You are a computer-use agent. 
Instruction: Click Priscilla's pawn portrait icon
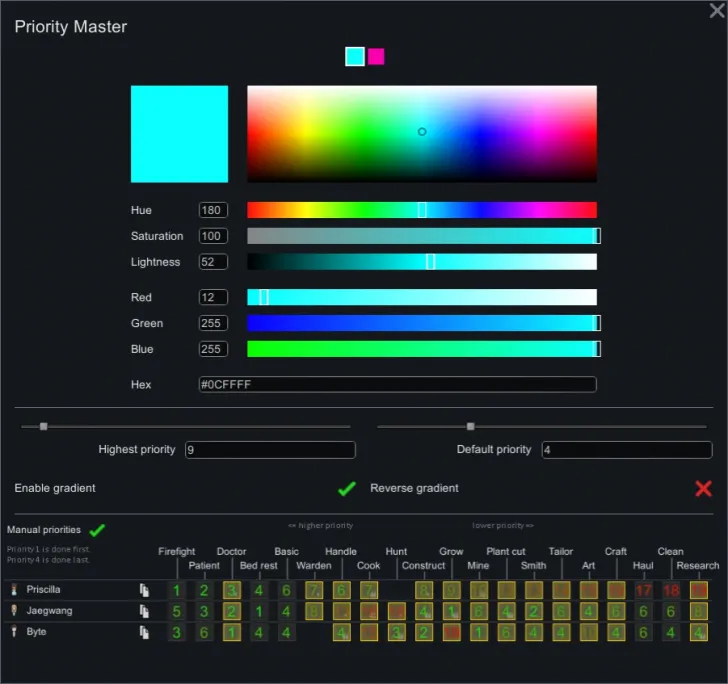point(15,590)
